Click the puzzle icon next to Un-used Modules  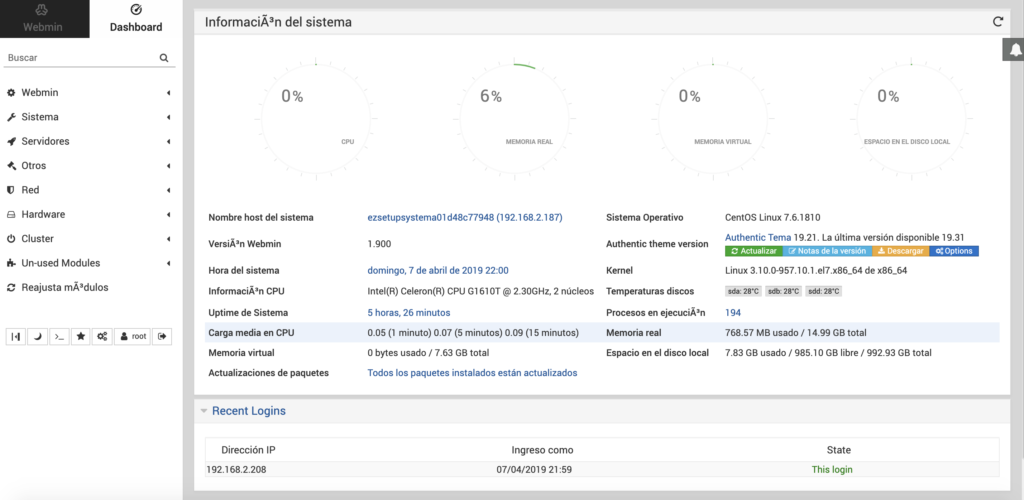point(10,263)
